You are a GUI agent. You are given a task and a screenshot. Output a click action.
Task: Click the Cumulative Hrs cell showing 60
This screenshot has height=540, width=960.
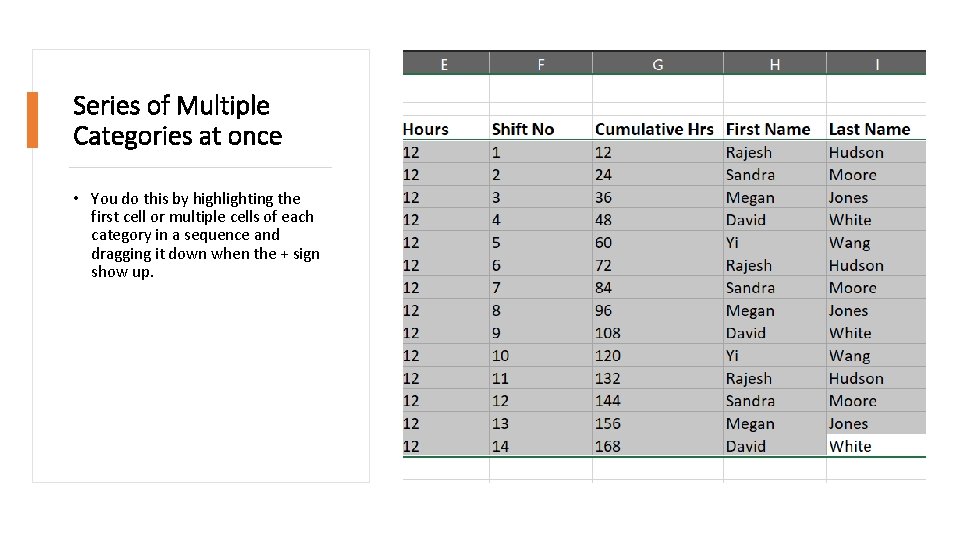click(x=658, y=242)
